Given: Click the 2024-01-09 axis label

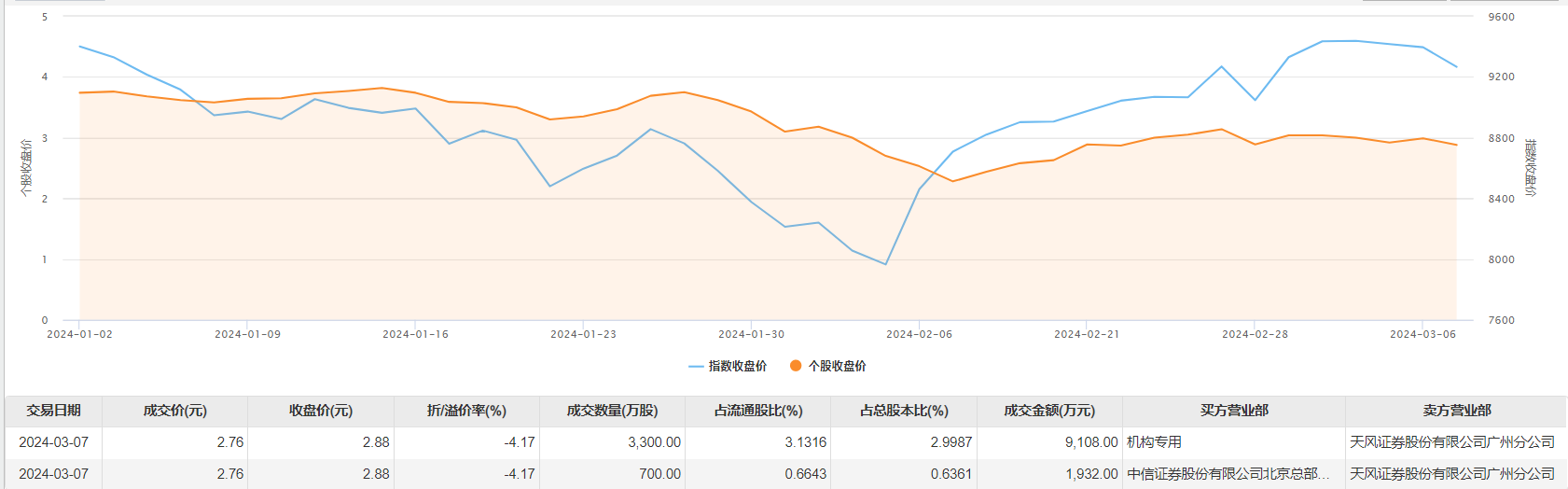Looking at the screenshot, I should (247, 334).
